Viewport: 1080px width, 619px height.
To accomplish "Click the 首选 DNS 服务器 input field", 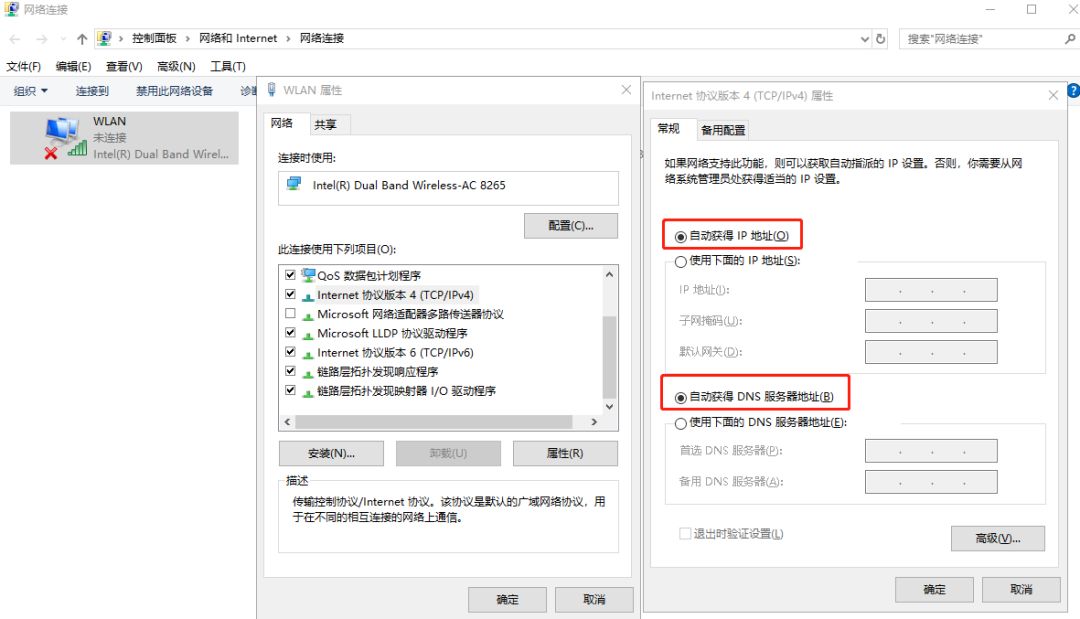I will (931, 451).
